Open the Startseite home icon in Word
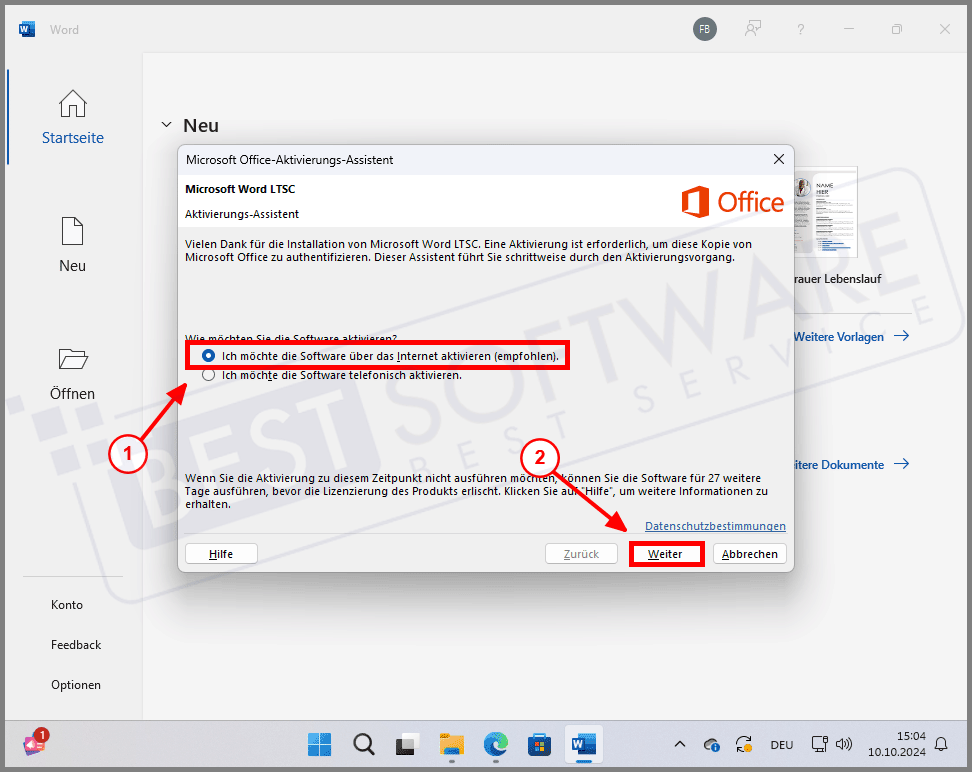This screenshot has height=772, width=972. [73, 104]
